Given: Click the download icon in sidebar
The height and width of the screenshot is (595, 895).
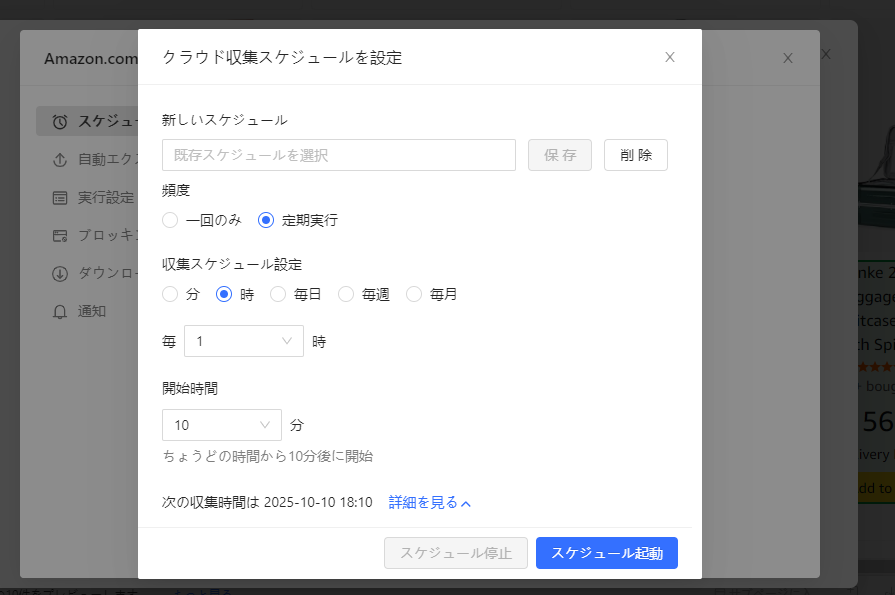Looking at the screenshot, I should pos(60,274).
